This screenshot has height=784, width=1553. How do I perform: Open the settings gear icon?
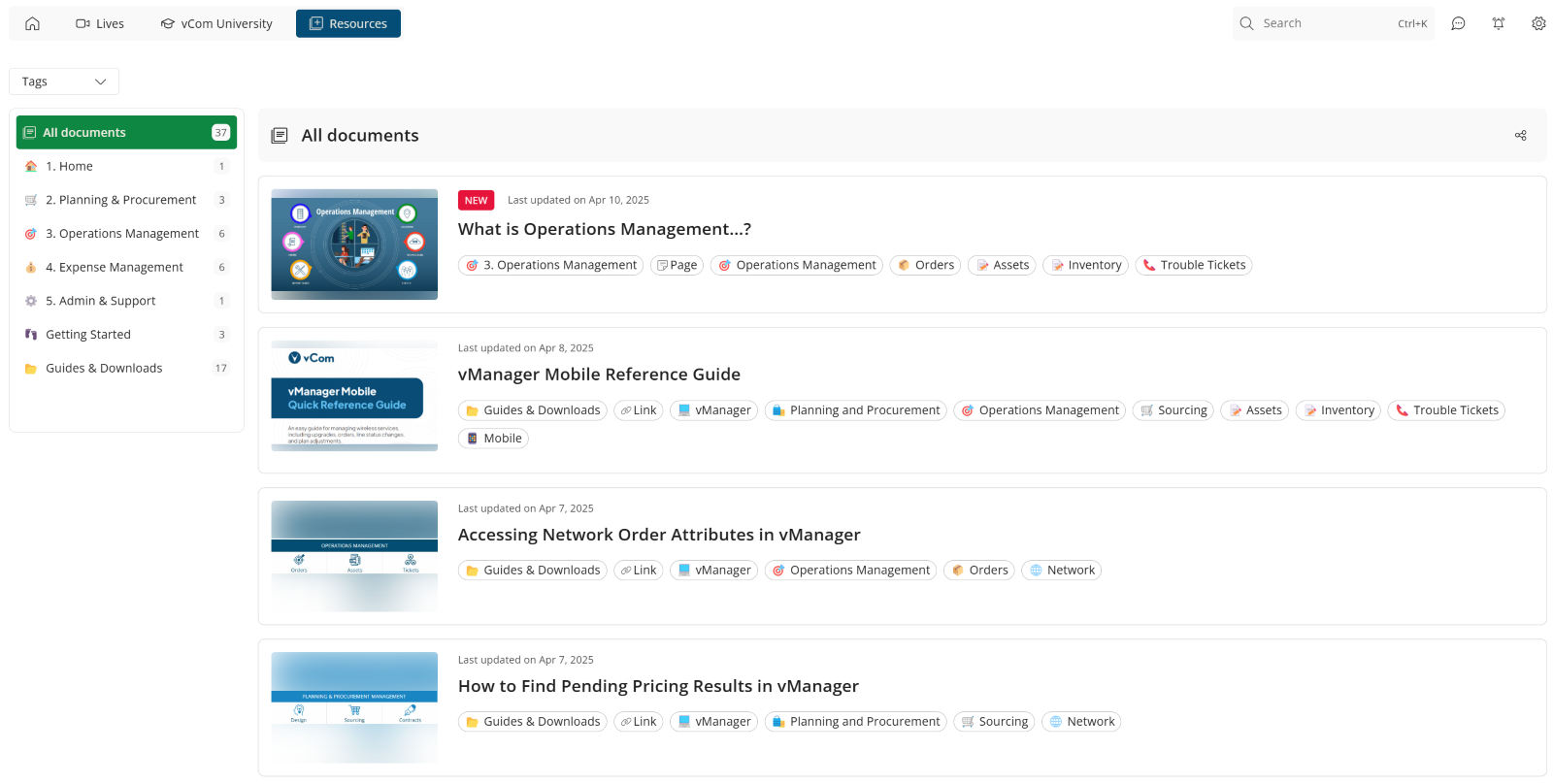click(1538, 23)
